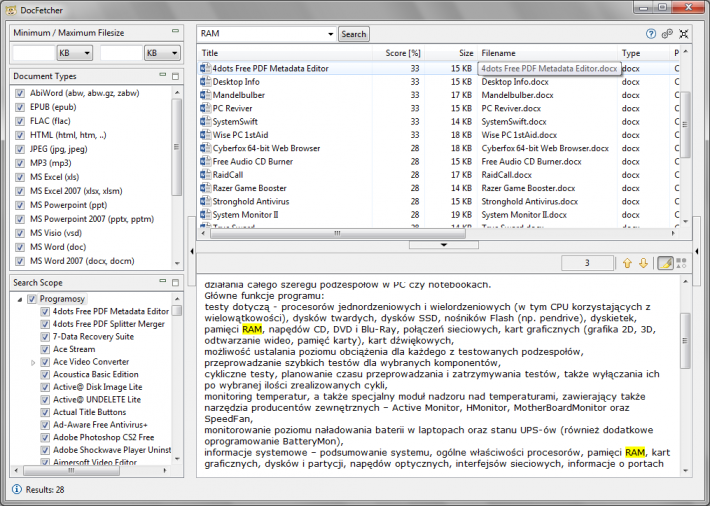710x506 pixels.
Task: Sort results by Filename column
Action: (547, 53)
